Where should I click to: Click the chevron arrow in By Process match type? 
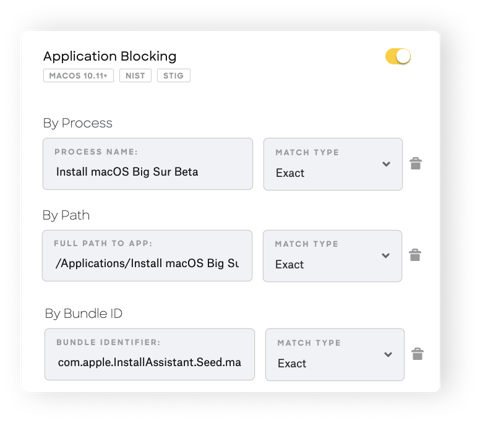pos(386,164)
